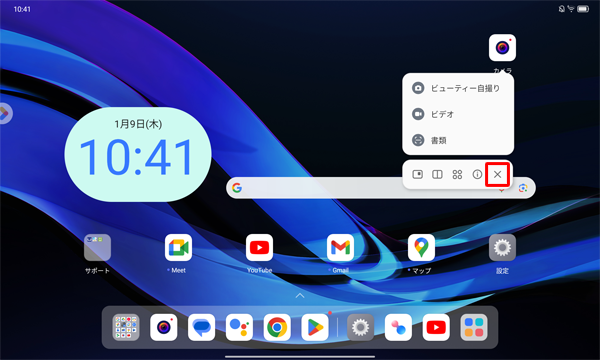
Task: Tap the side panel handle on left edge
Action: click(5, 113)
